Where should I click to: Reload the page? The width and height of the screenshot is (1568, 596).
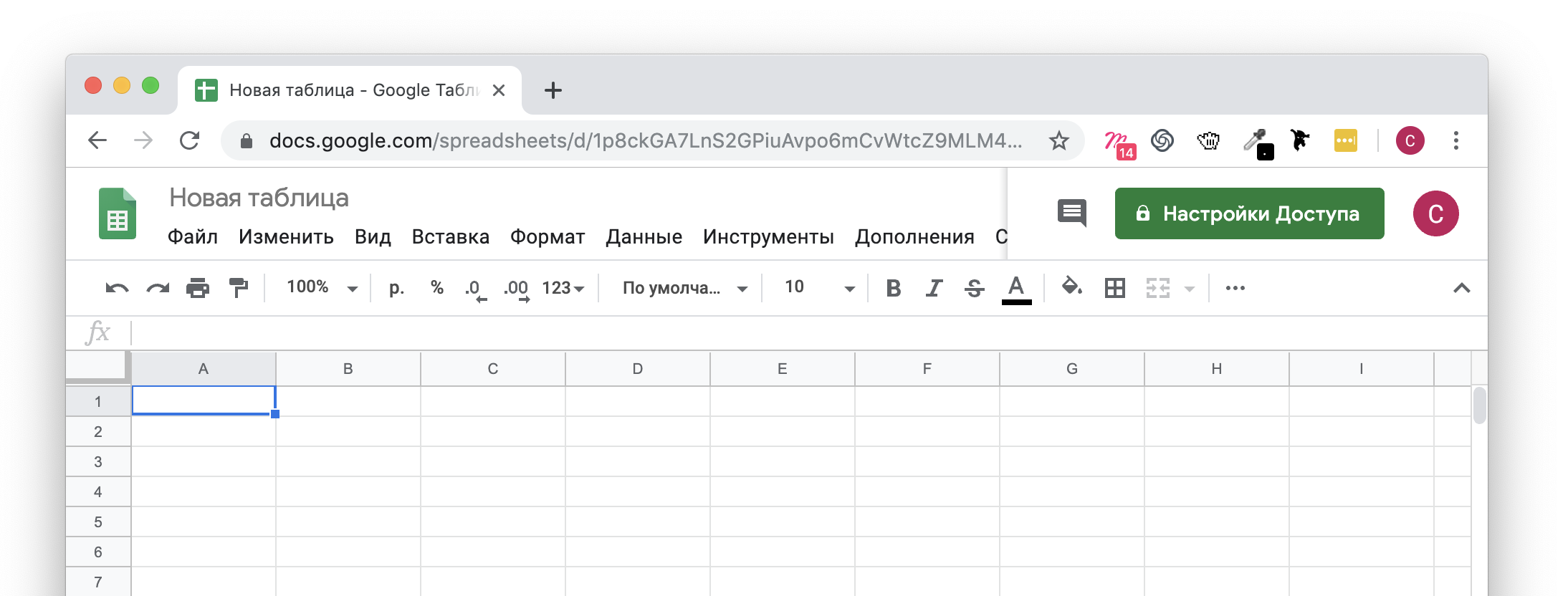tap(189, 140)
